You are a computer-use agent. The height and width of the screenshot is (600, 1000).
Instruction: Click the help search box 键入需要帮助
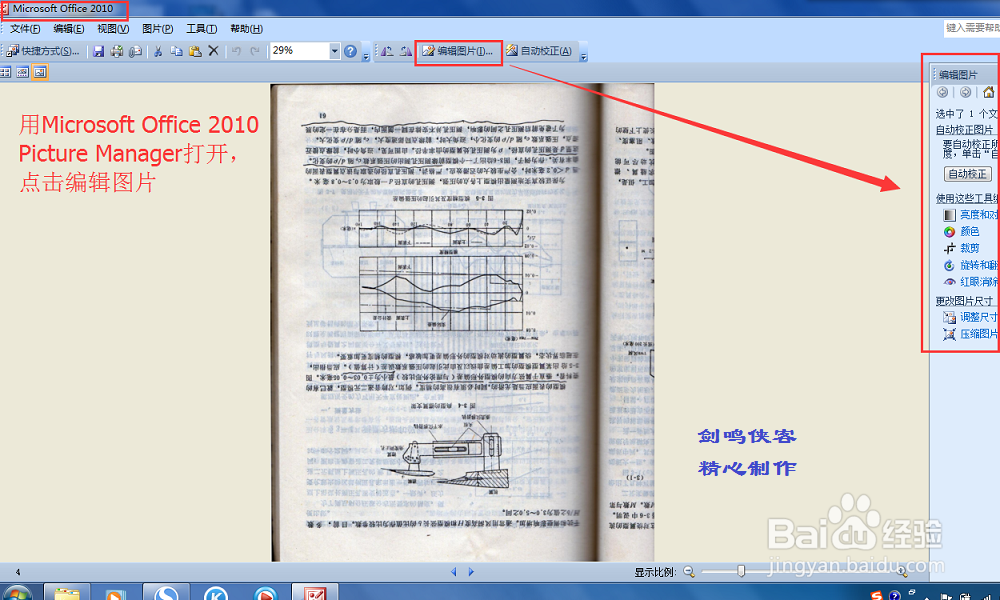point(972,28)
